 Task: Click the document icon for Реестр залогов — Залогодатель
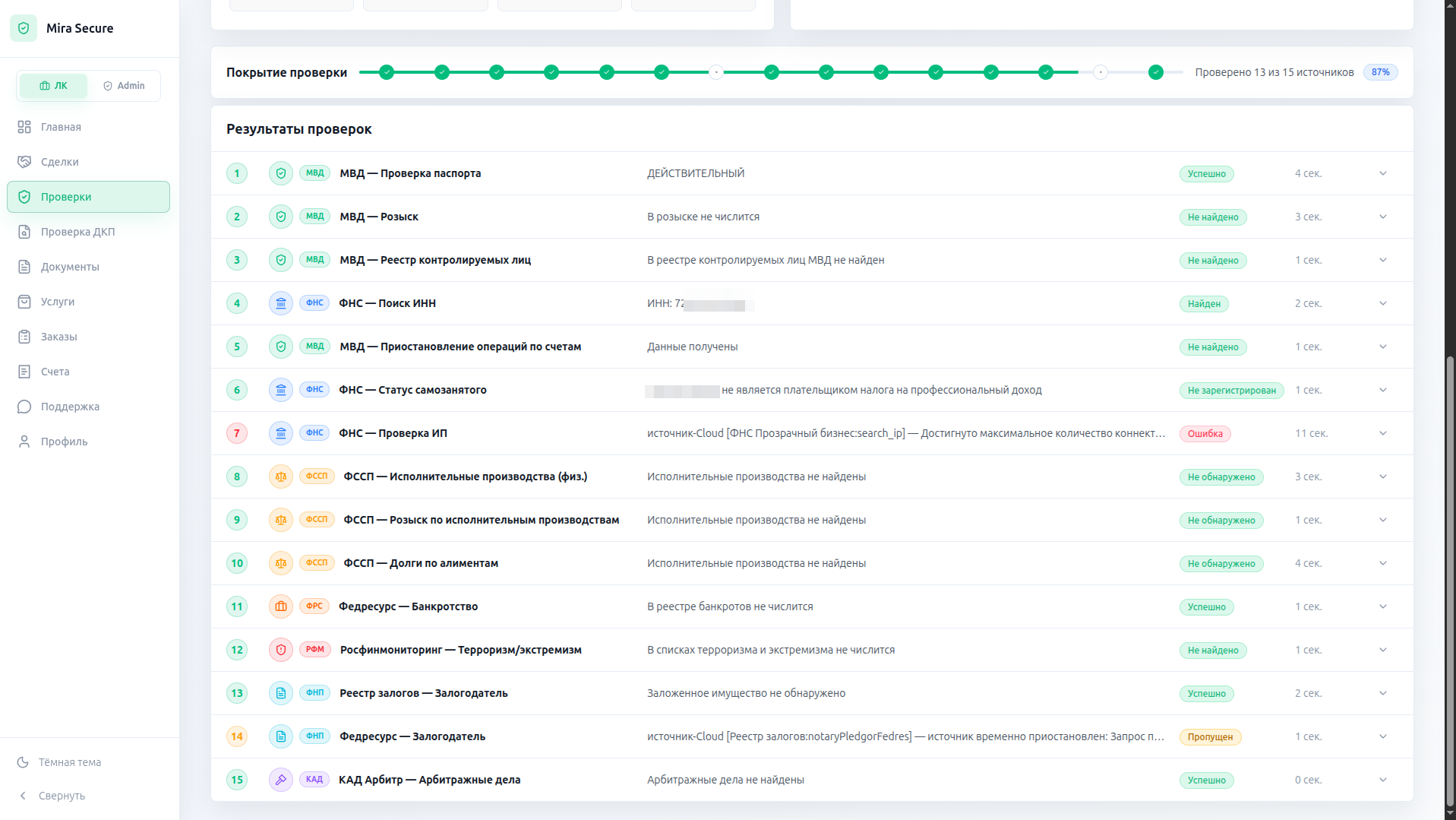pyautogui.click(x=281, y=693)
